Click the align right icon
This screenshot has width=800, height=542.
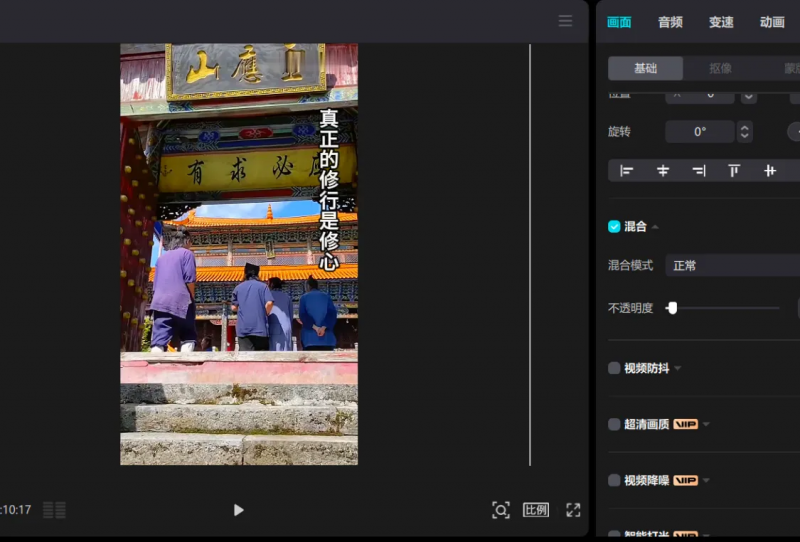699,171
